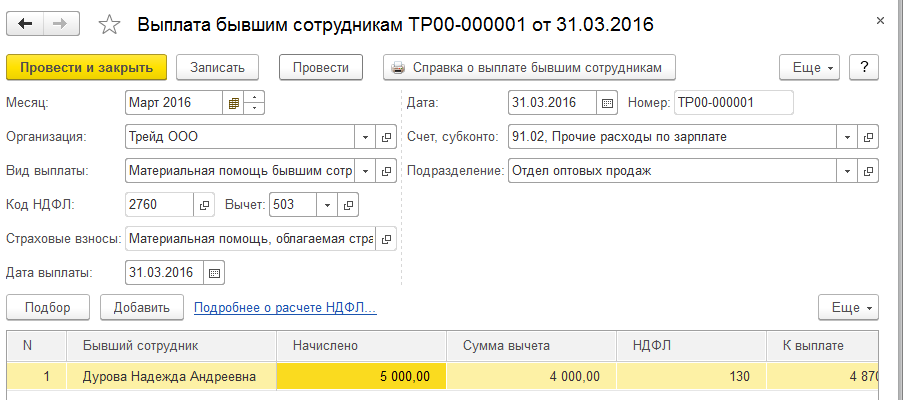Open the top Еще menu near help
This screenshot has height=400, width=906.
(810, 67)
